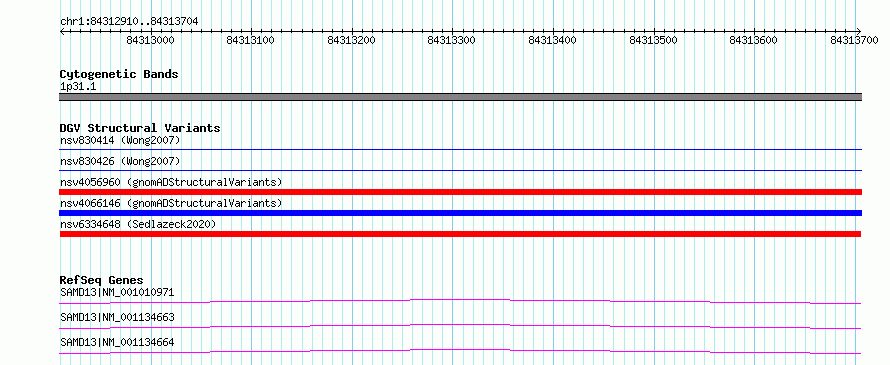
Task: Select the gray 1p31.1 cytogenetic band bar
Action: tap(461, 97)
